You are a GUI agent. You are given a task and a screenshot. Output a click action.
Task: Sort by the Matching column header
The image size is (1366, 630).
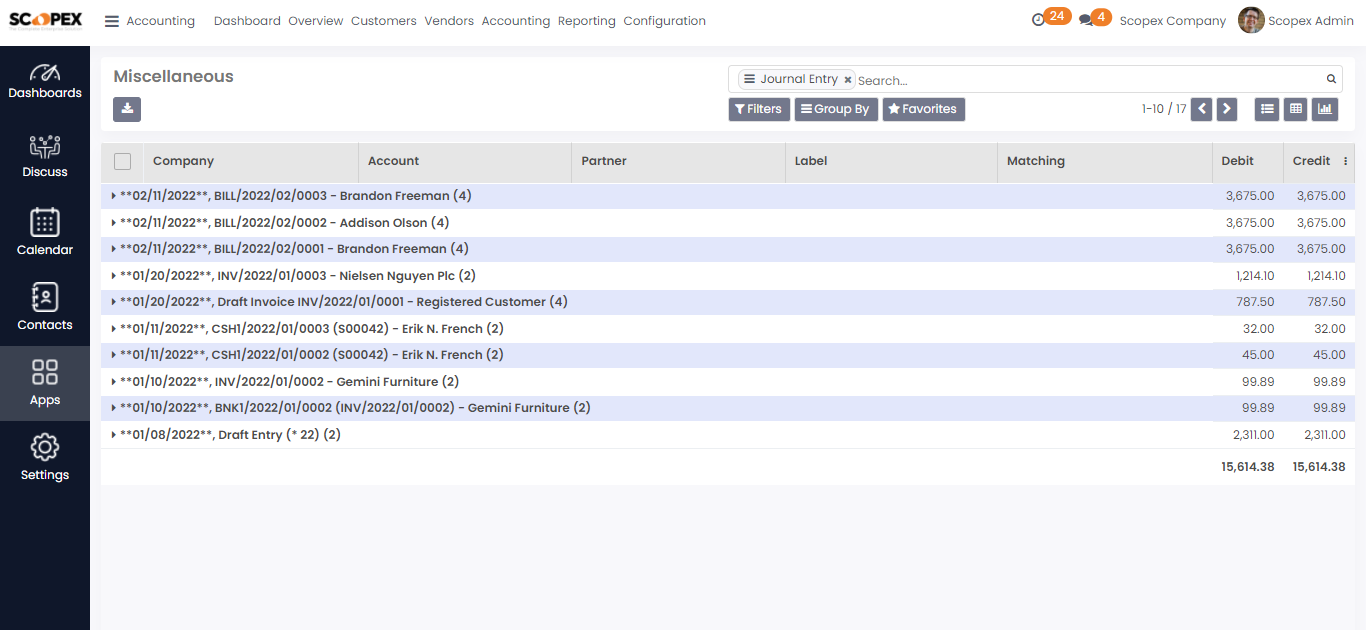(x=1104, y=161)
